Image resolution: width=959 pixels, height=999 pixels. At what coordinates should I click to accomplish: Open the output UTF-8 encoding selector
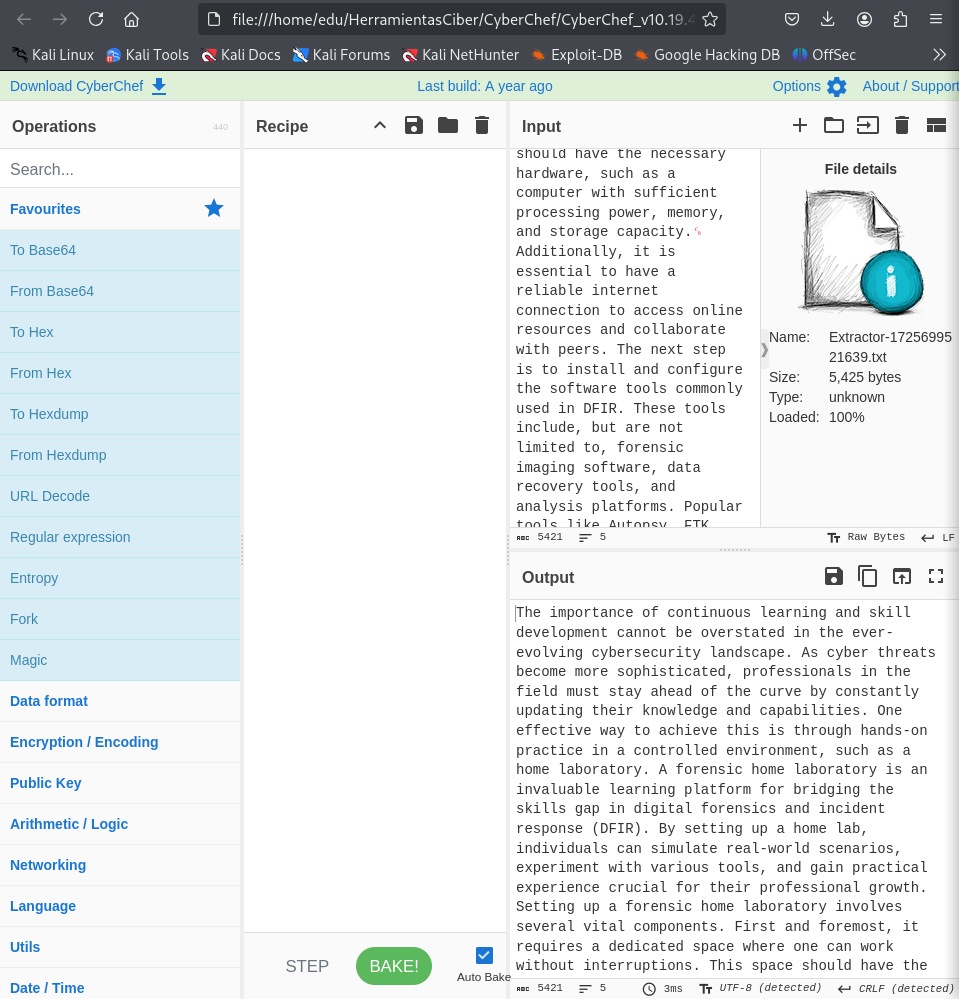pyautogui.click(x=760, y=988)
